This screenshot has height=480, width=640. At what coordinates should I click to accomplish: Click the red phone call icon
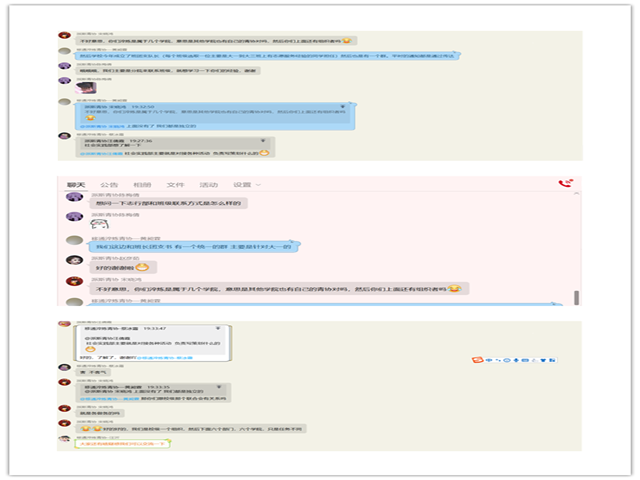click(564, 184)
